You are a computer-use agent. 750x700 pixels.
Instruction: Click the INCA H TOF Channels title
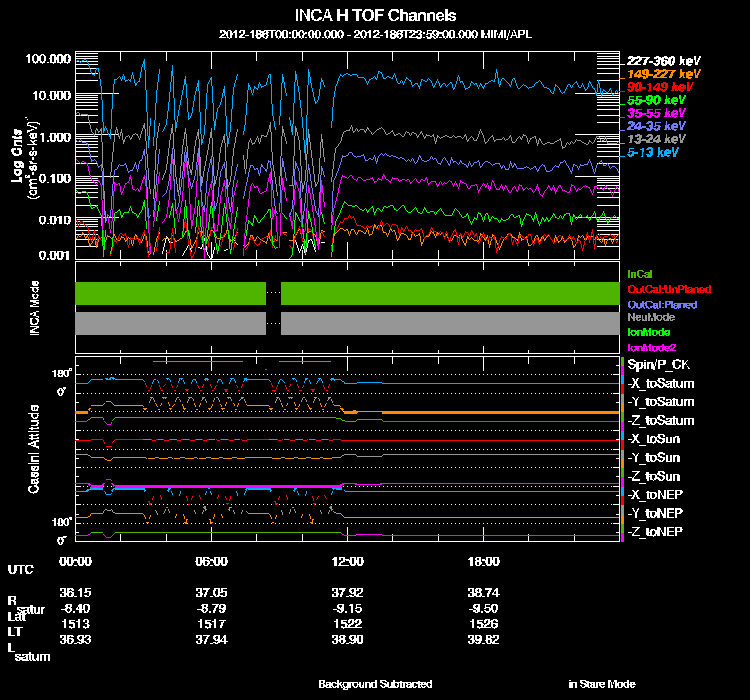tap(376, 16)
